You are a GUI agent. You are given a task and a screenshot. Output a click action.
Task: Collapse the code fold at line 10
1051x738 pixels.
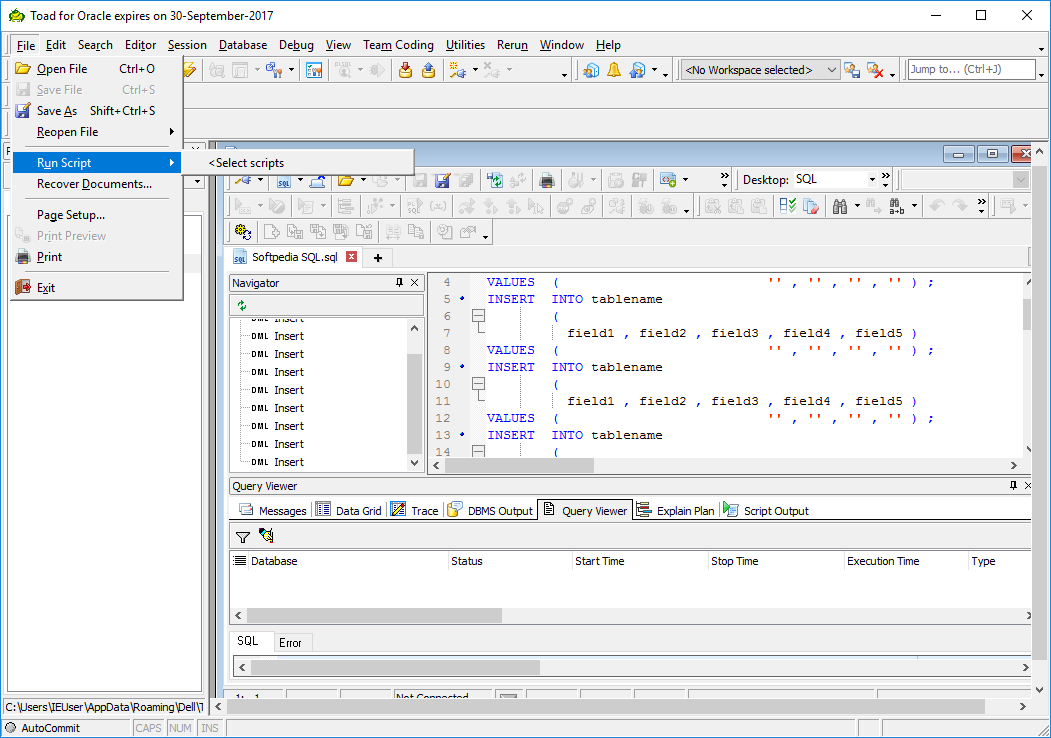click(x=478, y=384)
